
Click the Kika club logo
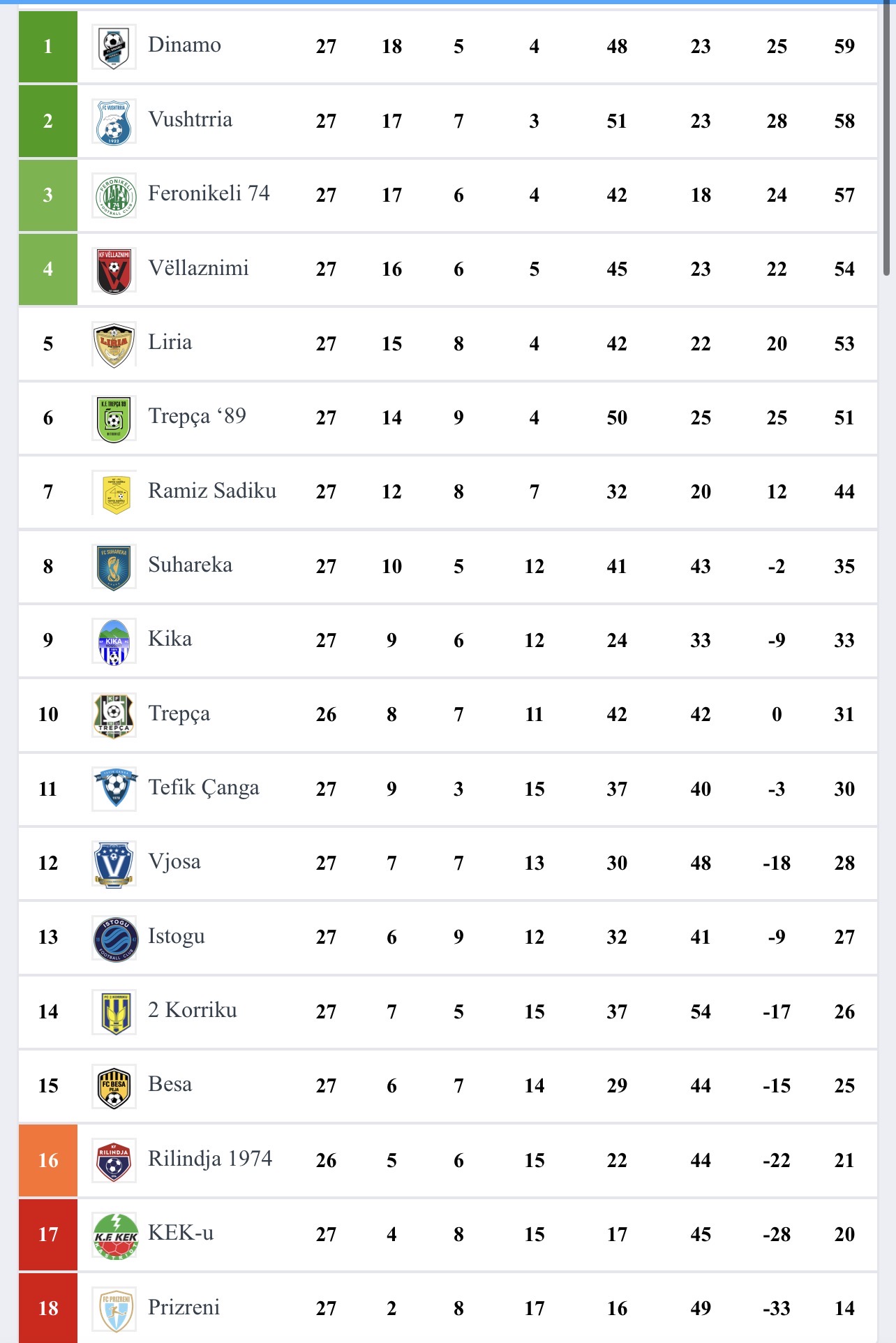[x=114, y=641]
